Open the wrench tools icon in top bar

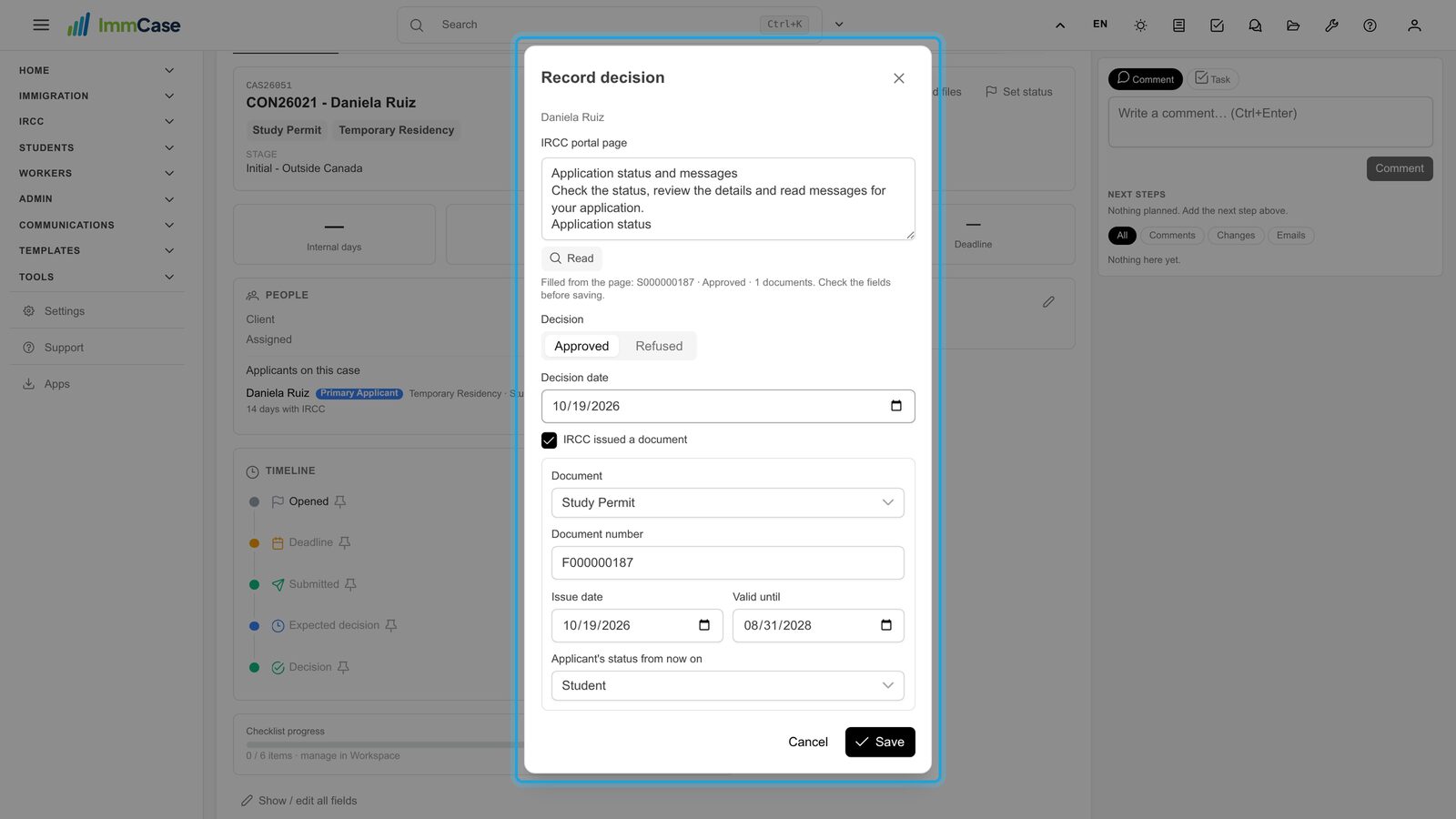(1331, 25)
